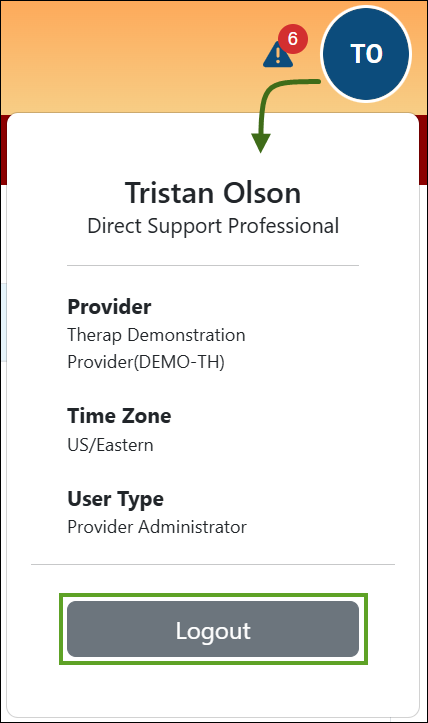
Task: Open the TO profile avatar
Action: (x=366, y=53)
